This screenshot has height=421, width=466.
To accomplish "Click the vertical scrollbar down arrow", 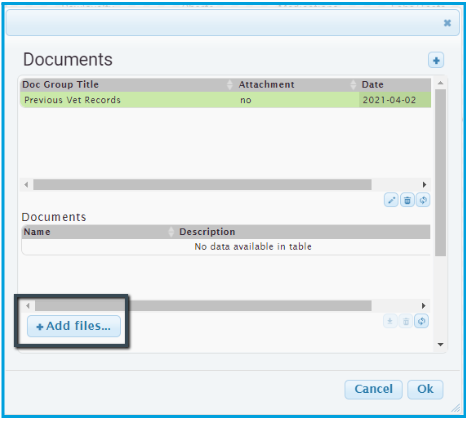I will tap(440, 344).
